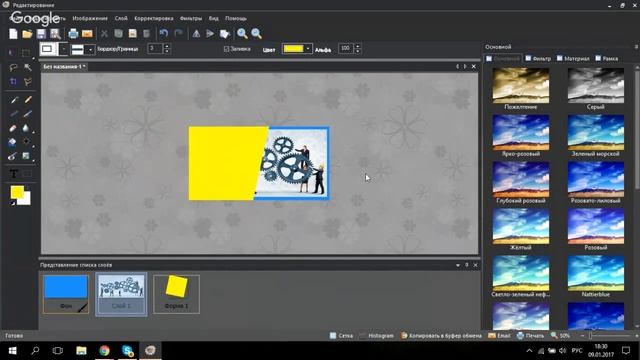Increase the Альфа value stepper

click(358, 47)
